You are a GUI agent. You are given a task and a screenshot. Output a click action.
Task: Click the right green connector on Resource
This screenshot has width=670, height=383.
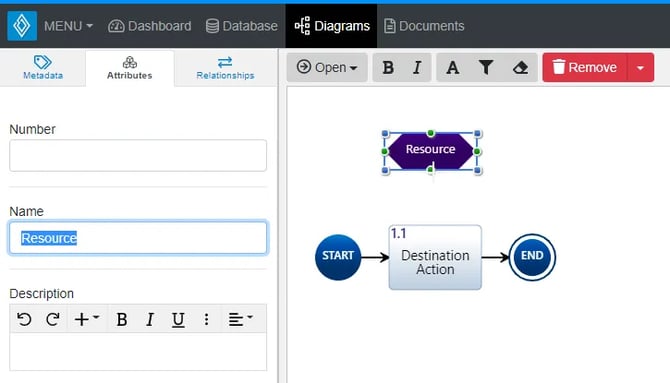477,151
